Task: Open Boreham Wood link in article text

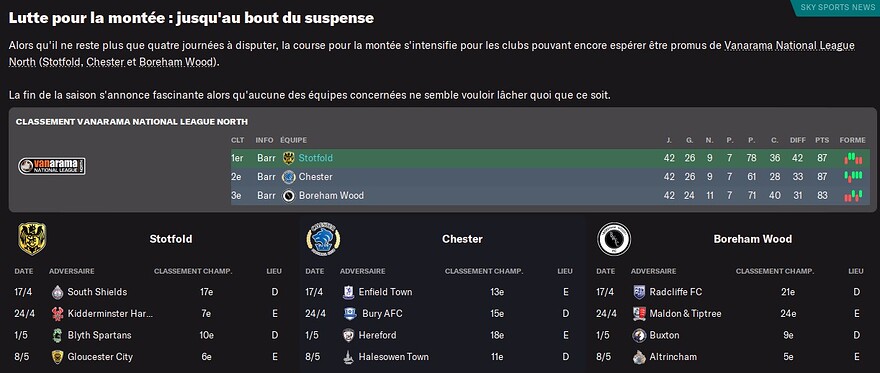Action: pyautogui.click(x=176, y=62)
